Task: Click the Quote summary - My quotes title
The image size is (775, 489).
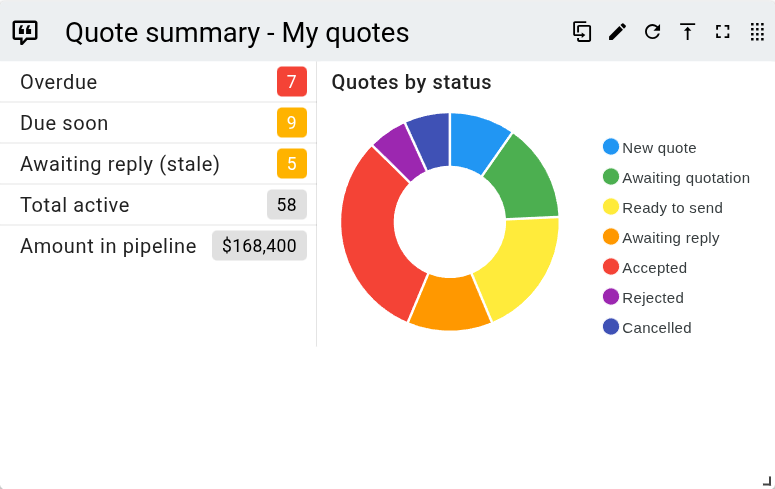Action: pos(237,33)
